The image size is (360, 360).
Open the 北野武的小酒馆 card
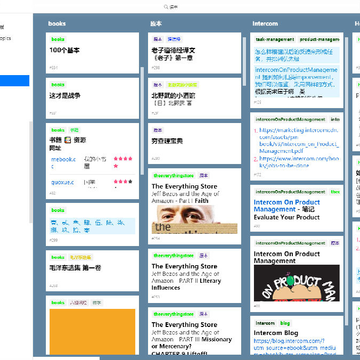[194, 98]
